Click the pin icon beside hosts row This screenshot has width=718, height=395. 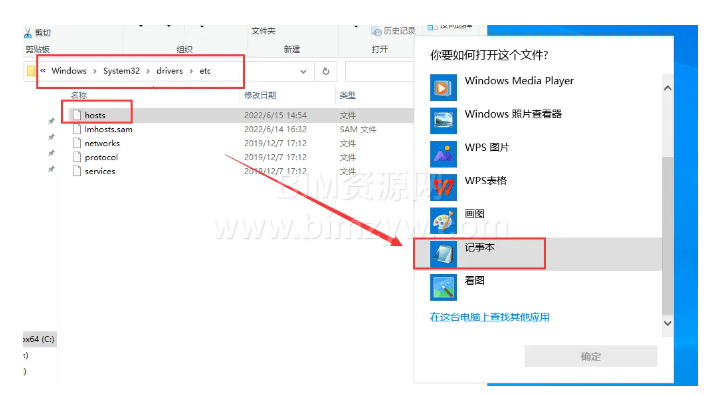pos(51,121)
